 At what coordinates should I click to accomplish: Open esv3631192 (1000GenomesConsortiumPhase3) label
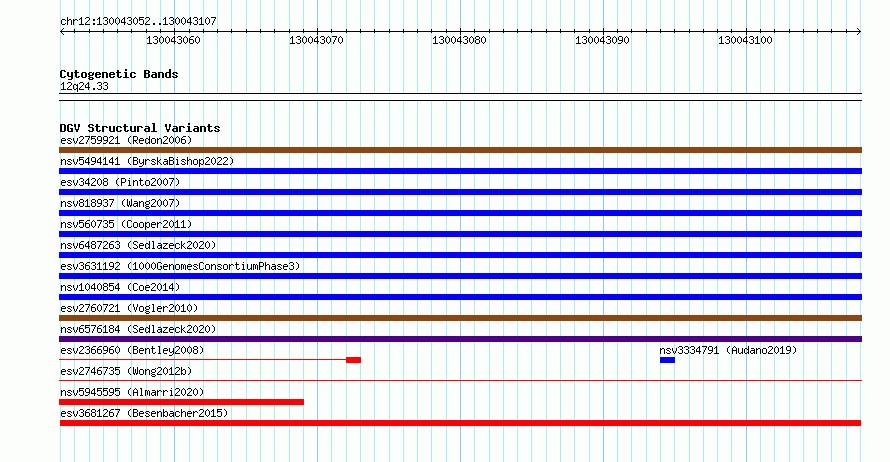[180, 266]
